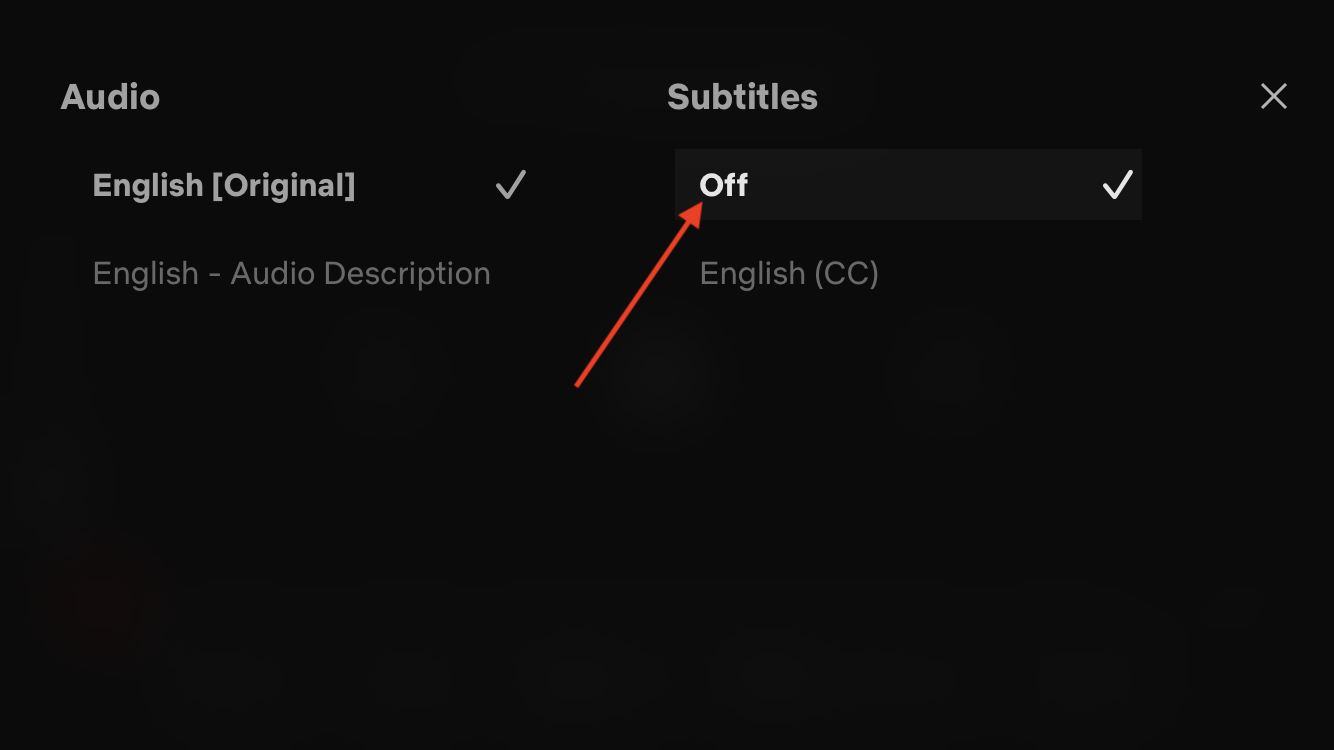
Task: Click the grayed "English - Audio Description" text
Action: click(291, 273)
